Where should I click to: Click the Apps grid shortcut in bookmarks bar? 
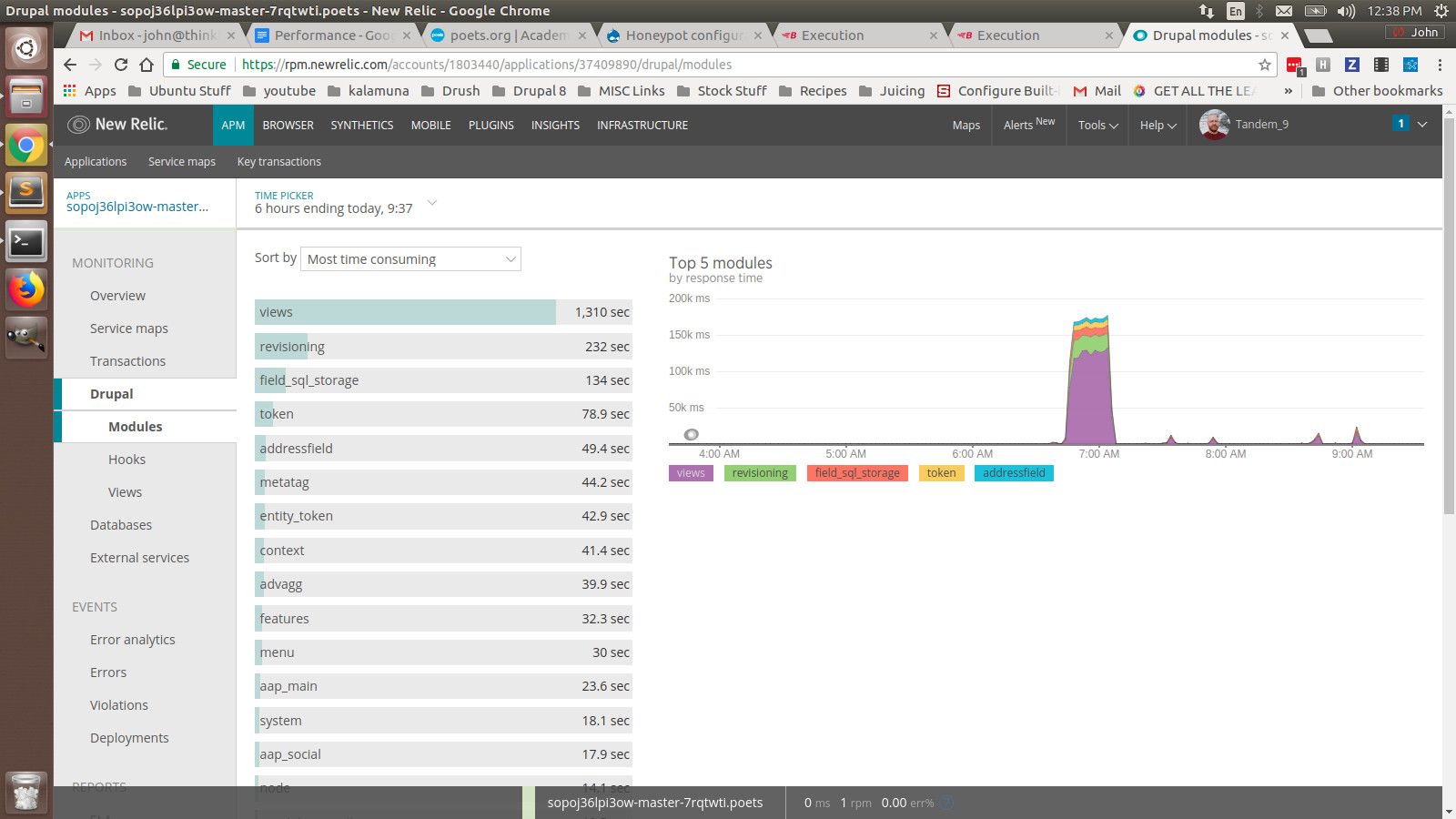(89, 91)
